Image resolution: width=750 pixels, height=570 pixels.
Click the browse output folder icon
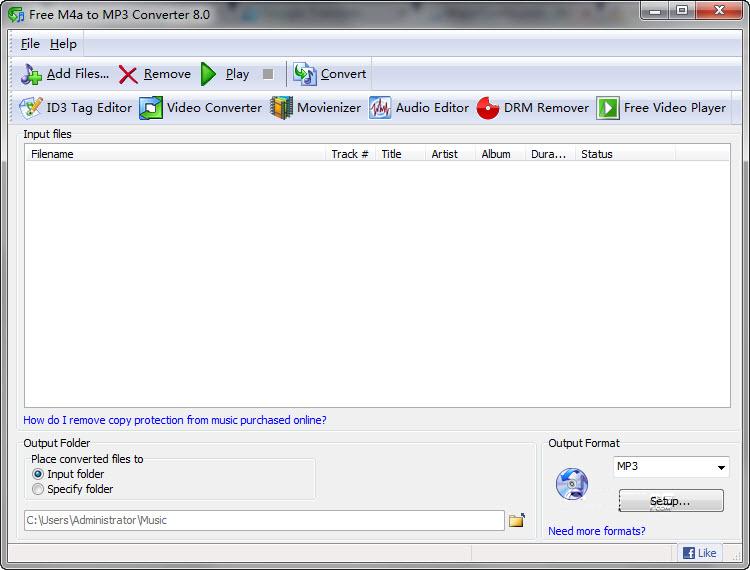pos(517,520)
